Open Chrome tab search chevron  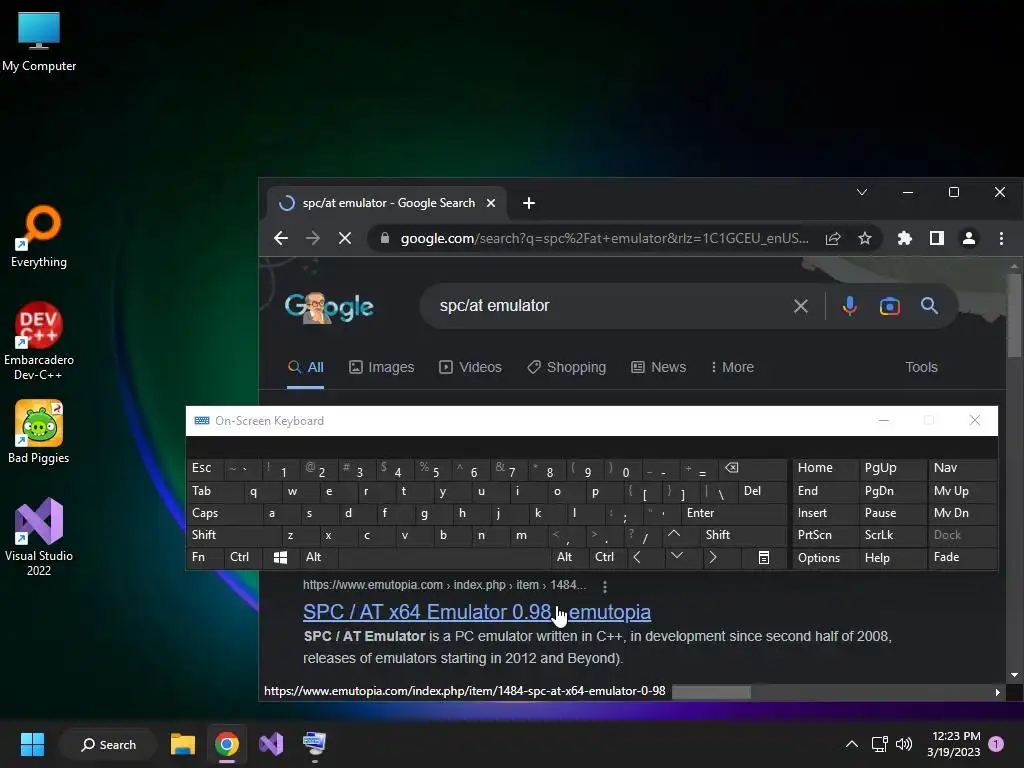(862, 192)
